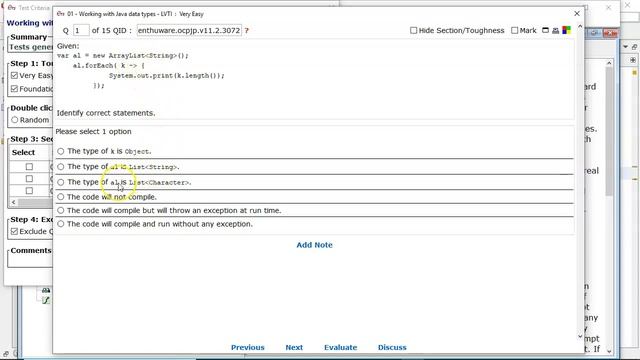The width and height of the screenshot is (640, 360).
Task: Click the Select column header
Action: point(23,152)
